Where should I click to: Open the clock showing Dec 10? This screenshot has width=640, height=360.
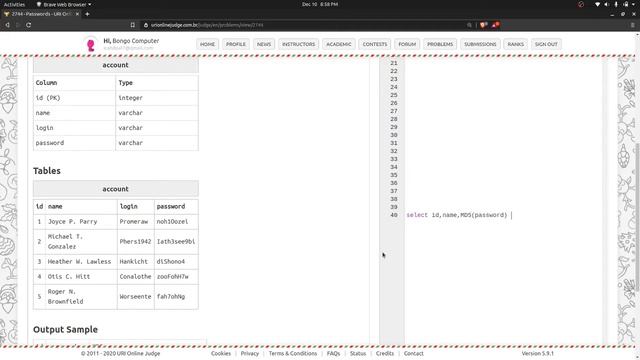(x=320, y=4)
